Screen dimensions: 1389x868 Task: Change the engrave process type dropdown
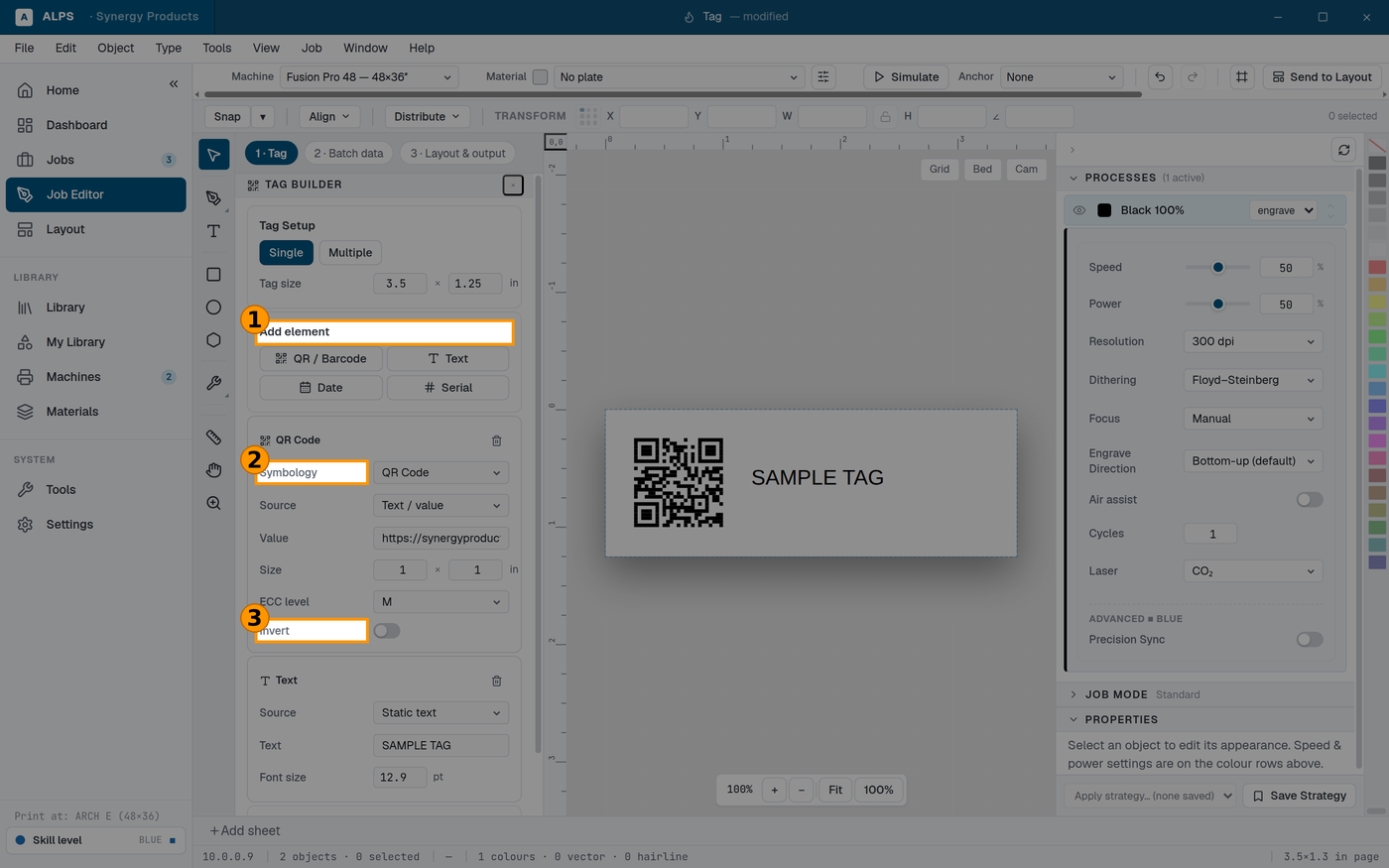coord(1284,210)
